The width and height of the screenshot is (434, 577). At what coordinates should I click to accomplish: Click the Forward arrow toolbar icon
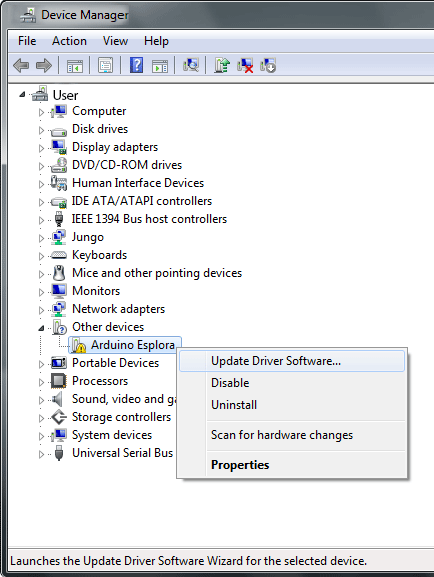pyautogui.click(x=44, y=66)
